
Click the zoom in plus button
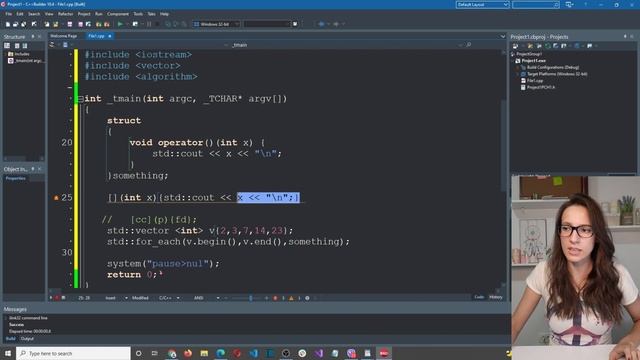click(267, 298)
